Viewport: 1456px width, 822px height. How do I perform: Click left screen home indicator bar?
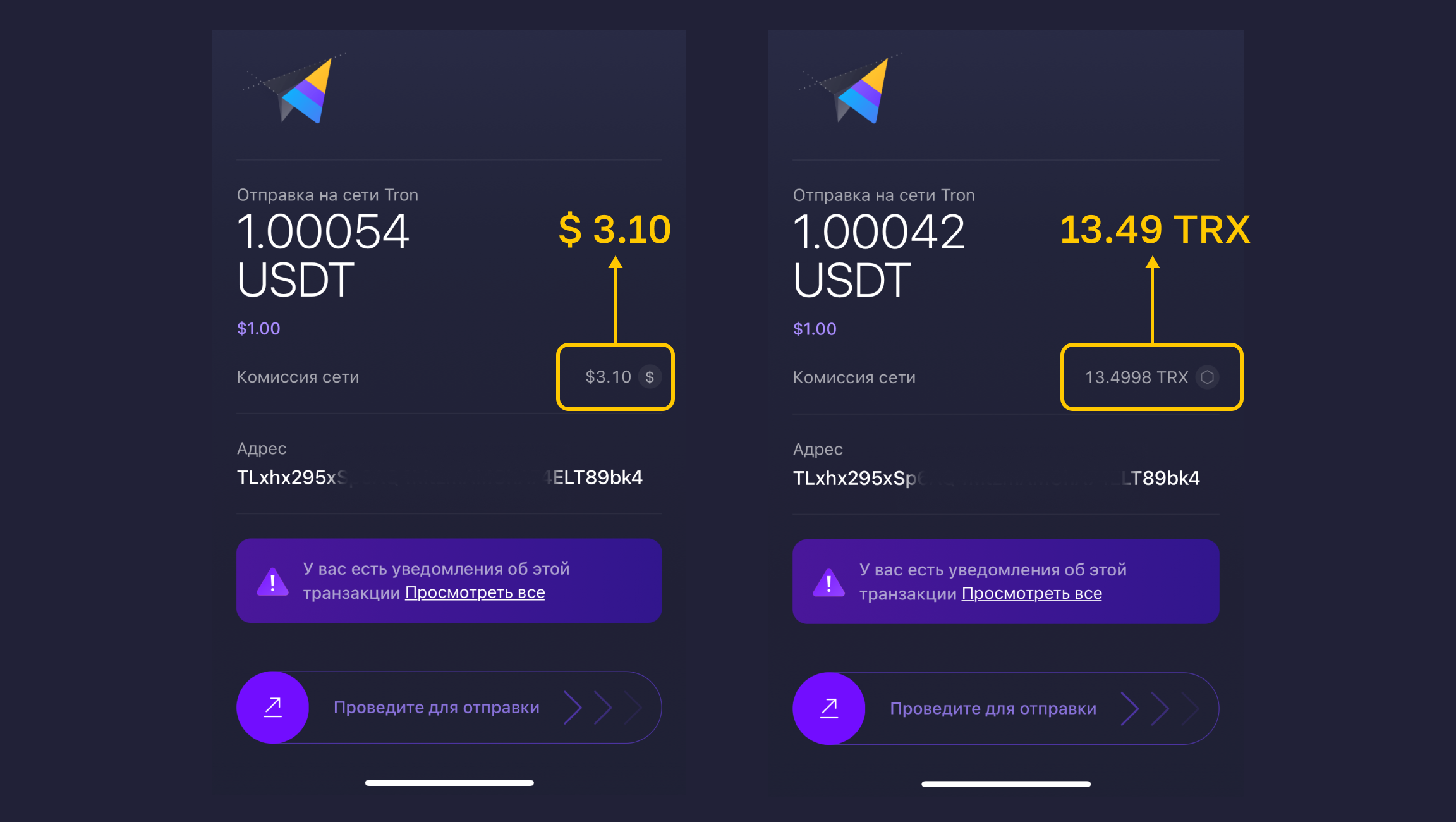(x=449, y=783)
